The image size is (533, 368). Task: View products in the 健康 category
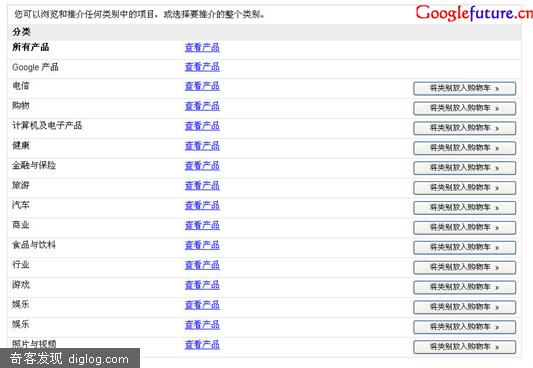click(202, 146)
